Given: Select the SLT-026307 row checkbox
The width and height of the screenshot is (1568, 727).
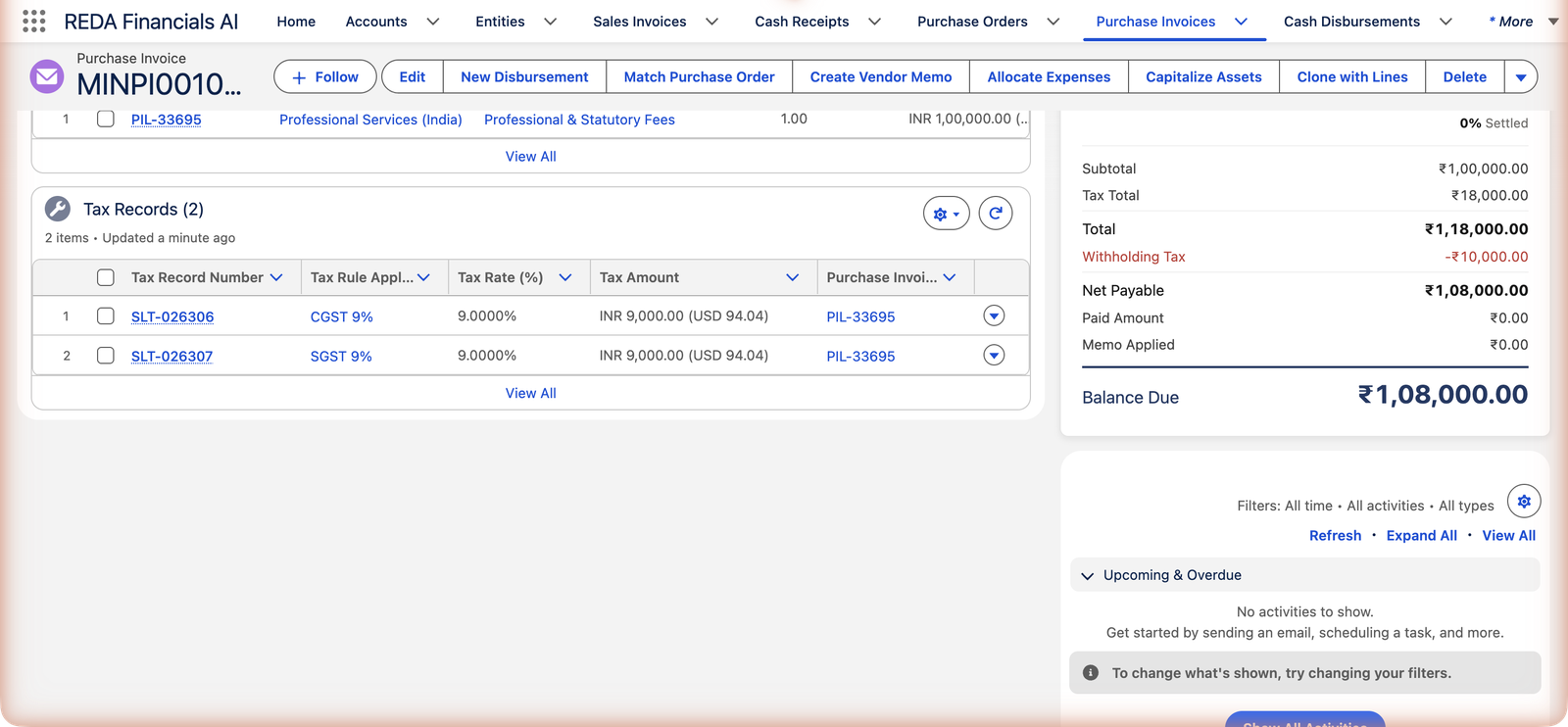Looking at the screenshot, I should coord(106,355).
